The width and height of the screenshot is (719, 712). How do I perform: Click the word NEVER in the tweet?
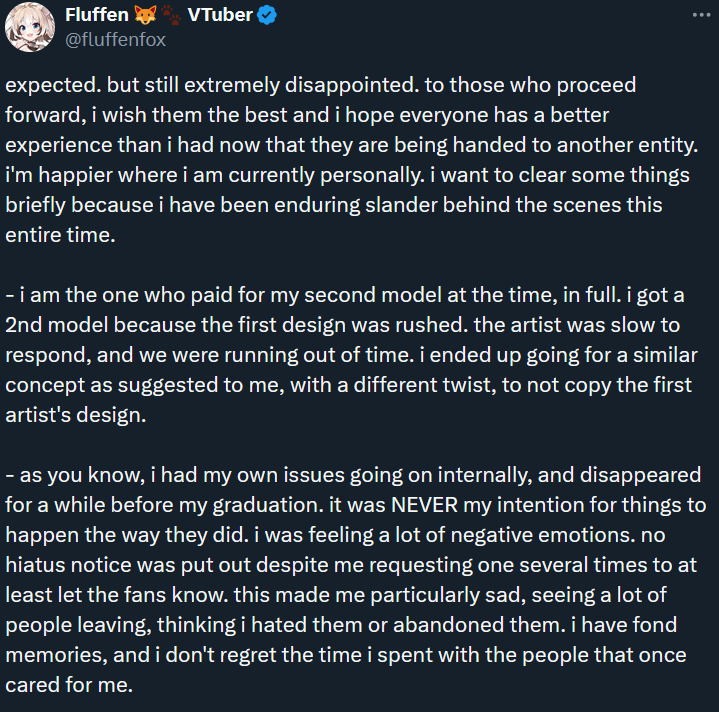coord(424,505)
